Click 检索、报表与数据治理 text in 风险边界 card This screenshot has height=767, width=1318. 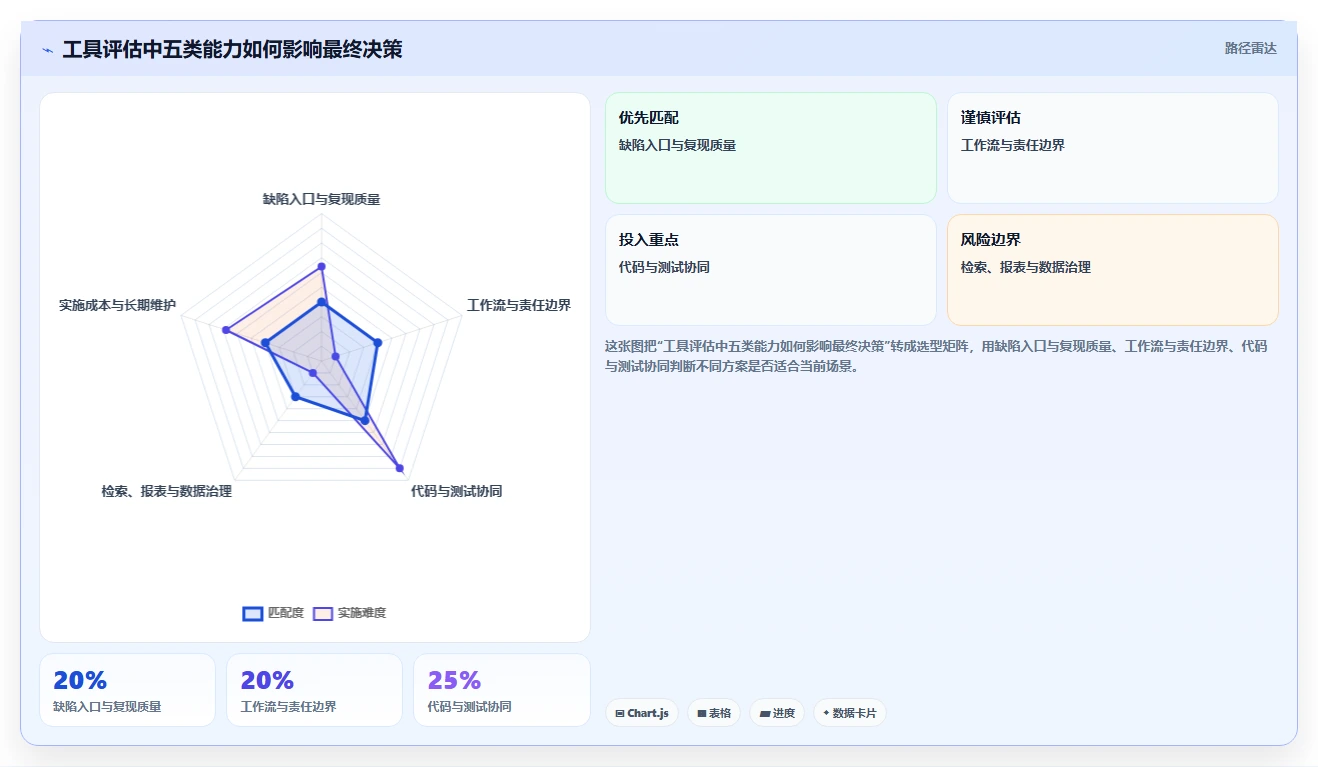coord(1026,267)
